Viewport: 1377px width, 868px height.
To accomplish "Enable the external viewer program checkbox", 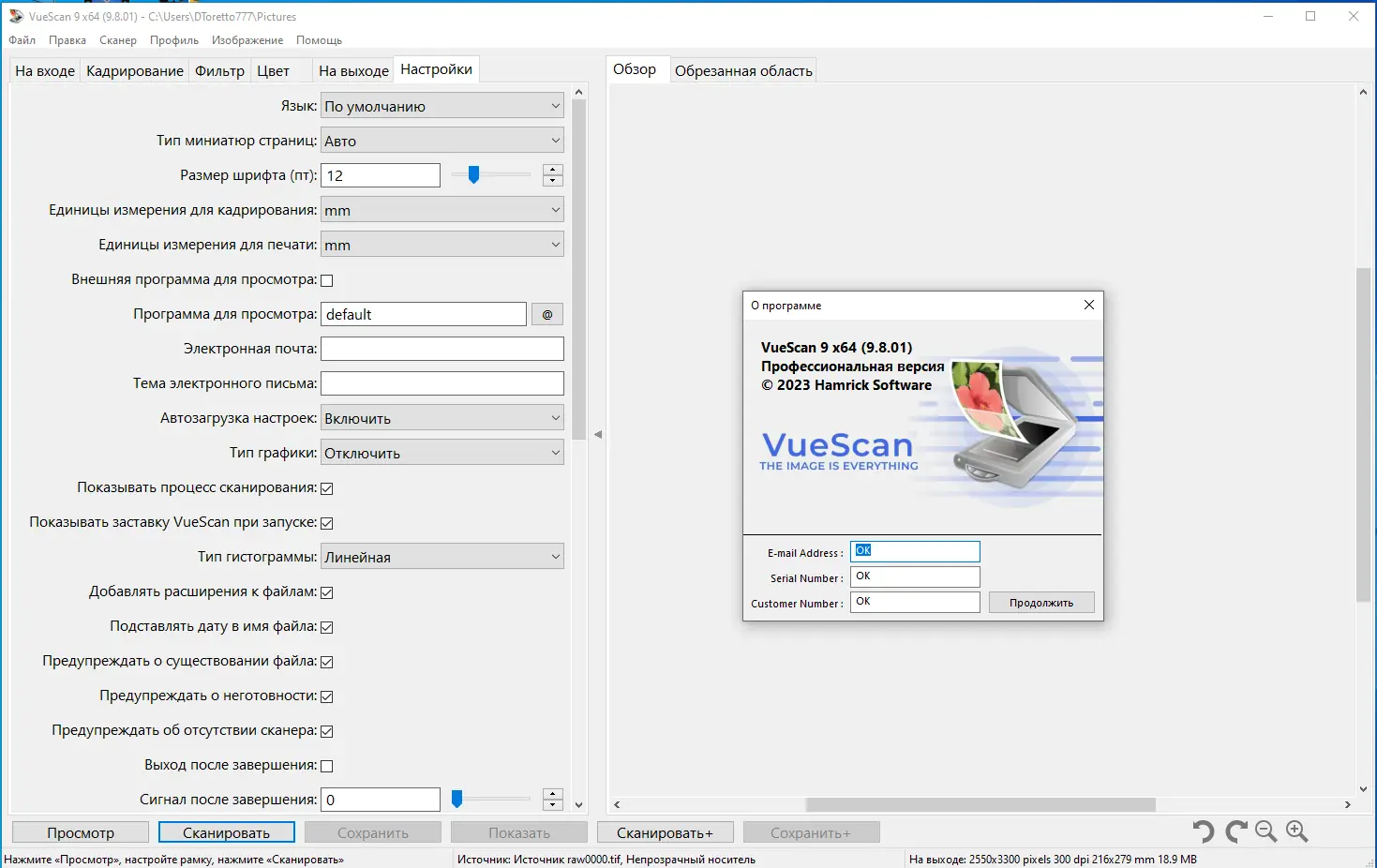I will [x=326, y=279].
